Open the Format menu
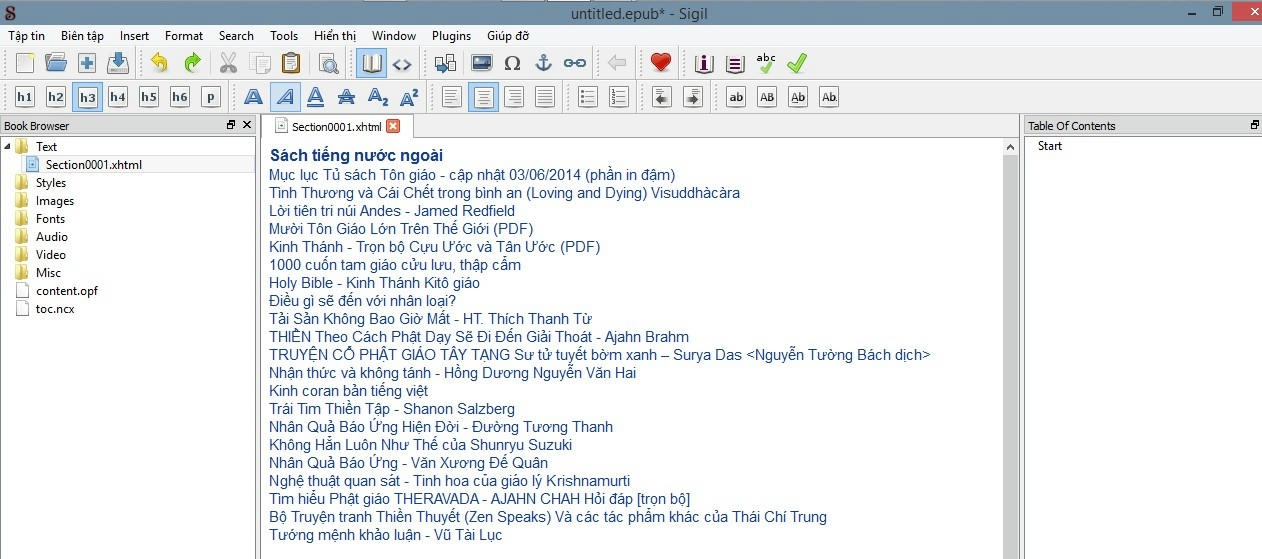The image size is (1262, 559). tap(184, 35)
